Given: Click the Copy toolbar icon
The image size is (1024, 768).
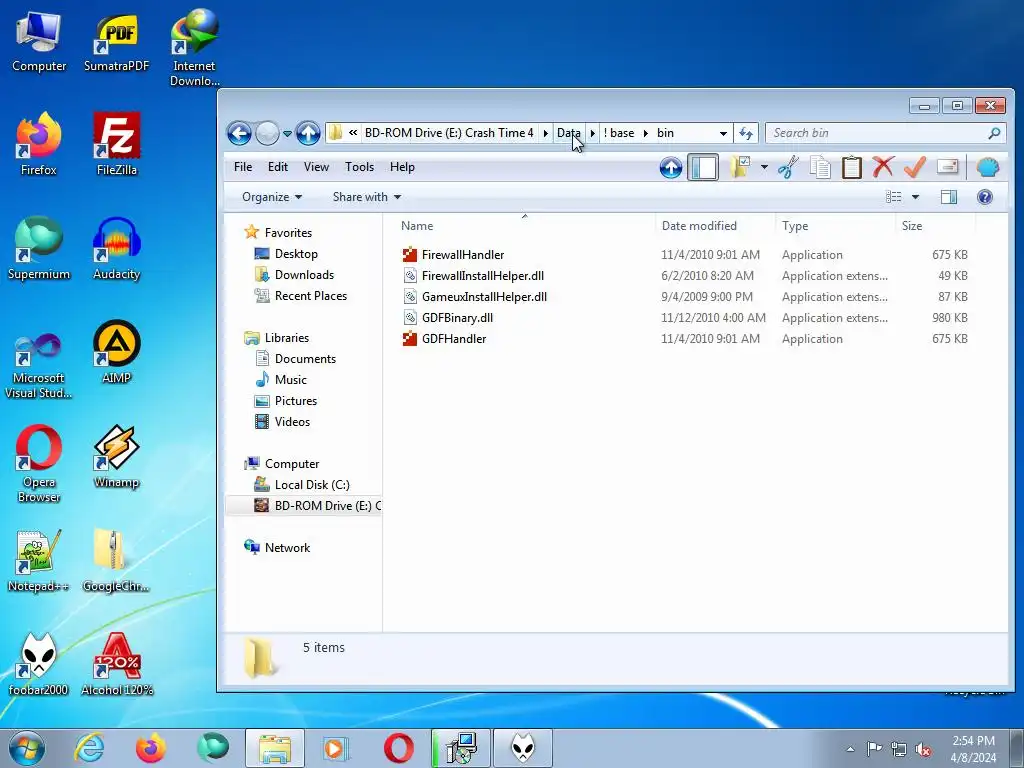Looking at the screenshot, I should [x=820, y=168].
